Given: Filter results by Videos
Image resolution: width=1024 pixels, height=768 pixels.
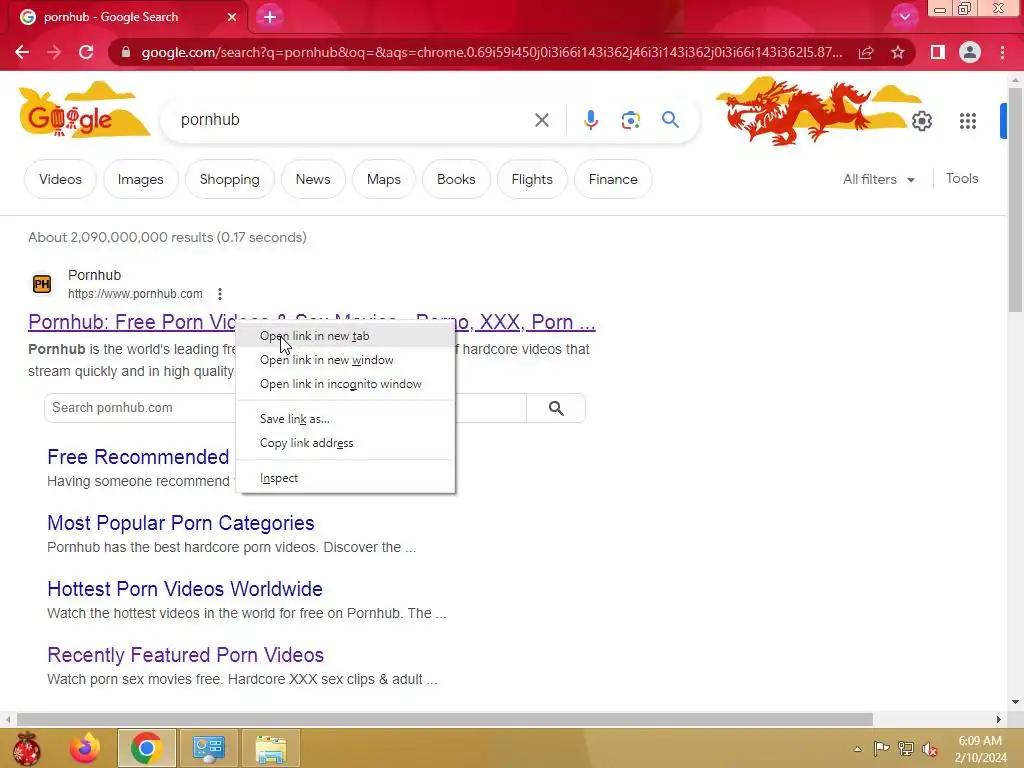Looking at the screenshot, I should 60,179.
